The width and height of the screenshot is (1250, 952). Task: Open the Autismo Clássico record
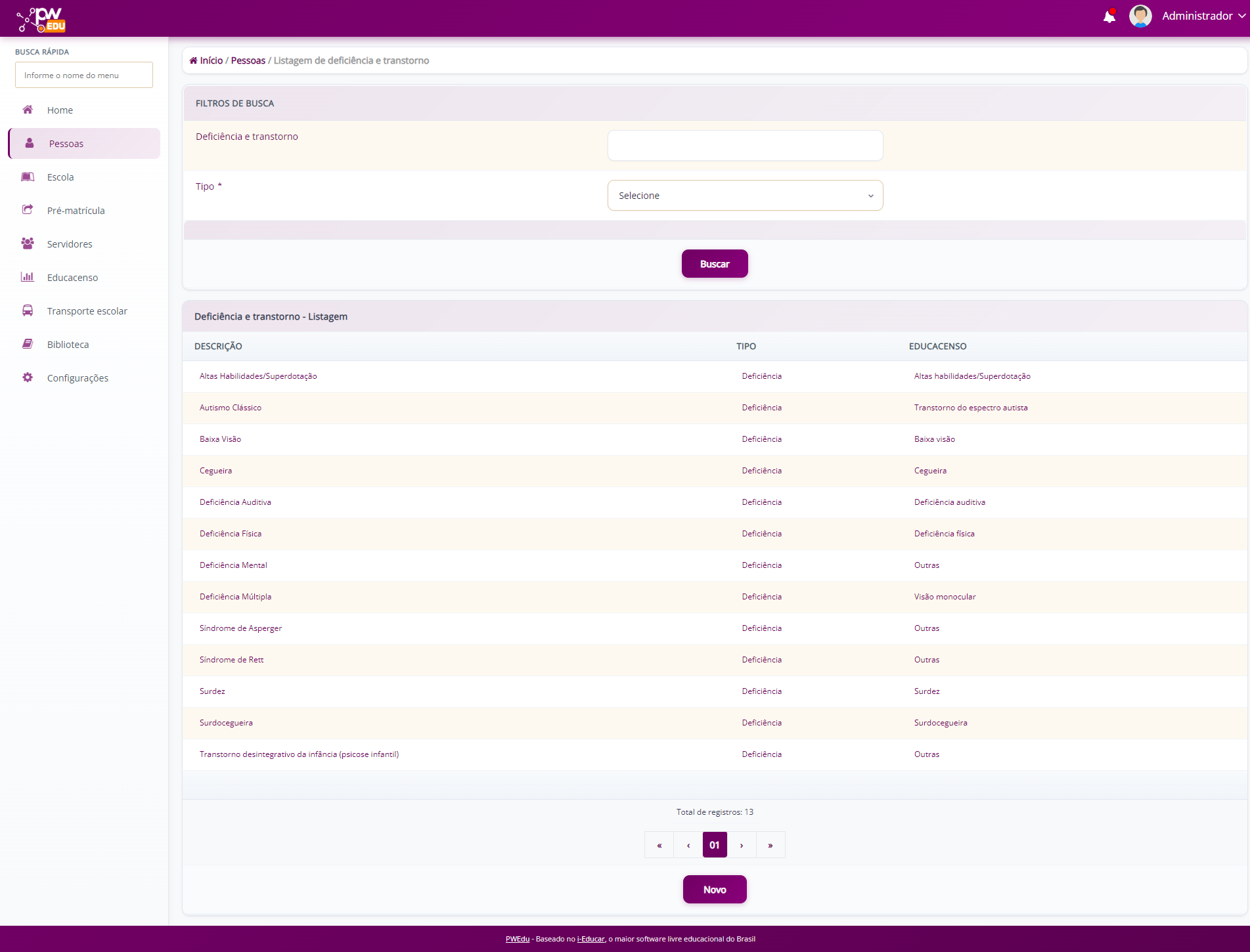tap(231, 408)
